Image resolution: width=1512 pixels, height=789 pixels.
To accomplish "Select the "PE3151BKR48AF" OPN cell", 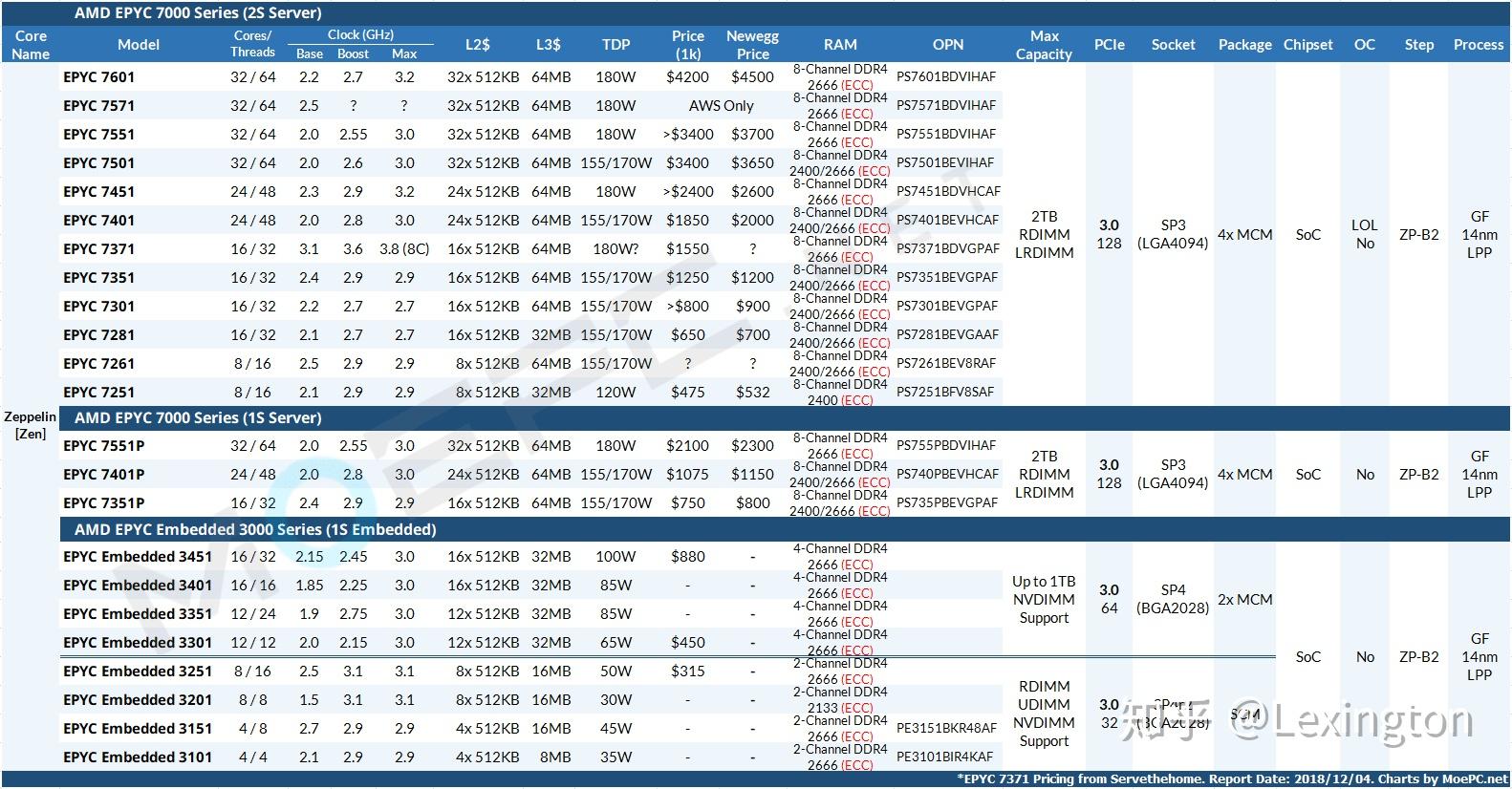I will [x=946, y=729].
